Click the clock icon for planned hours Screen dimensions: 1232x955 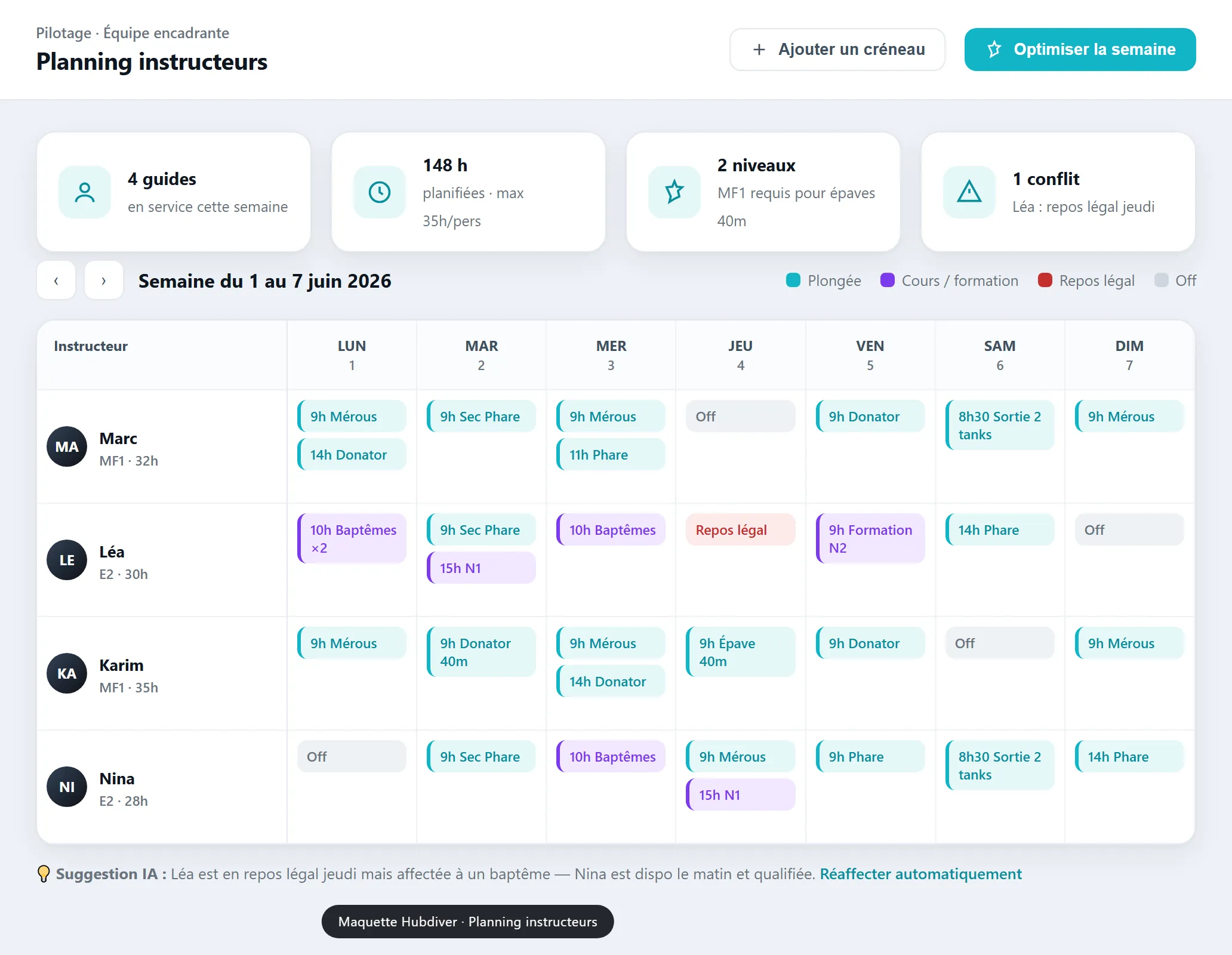[380, 192]
